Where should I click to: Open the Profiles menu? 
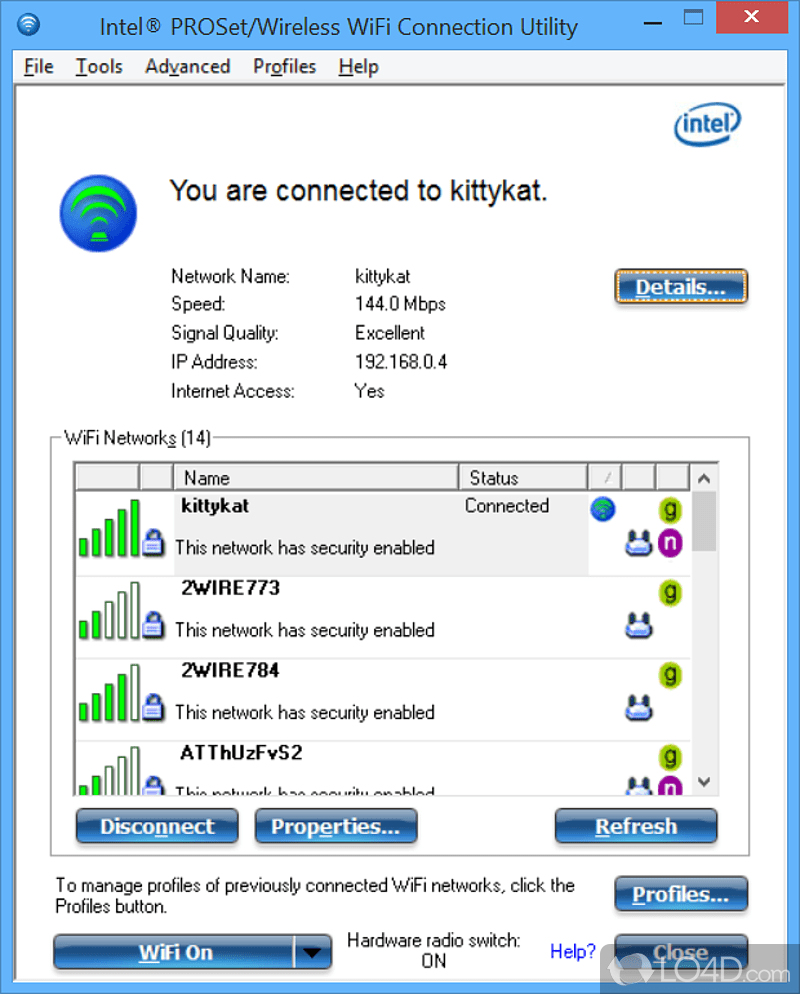(284, 66)
